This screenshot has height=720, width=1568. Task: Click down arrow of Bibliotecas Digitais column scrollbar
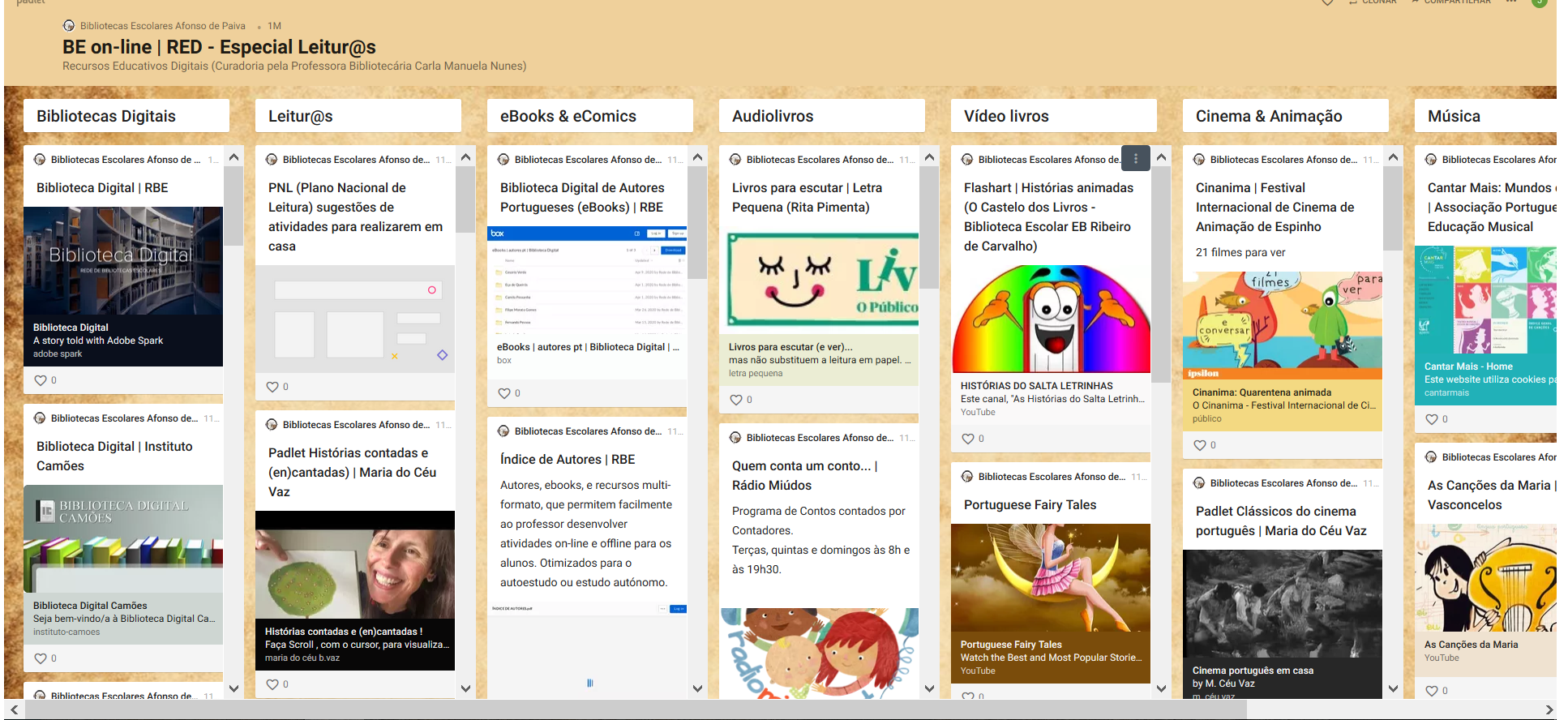[233, 688]
